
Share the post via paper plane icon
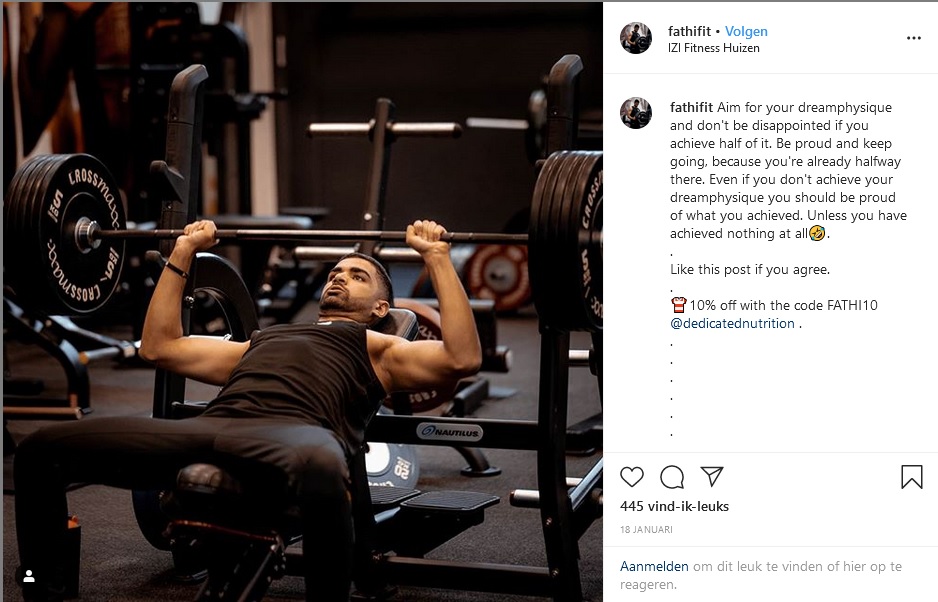(712, 476)
